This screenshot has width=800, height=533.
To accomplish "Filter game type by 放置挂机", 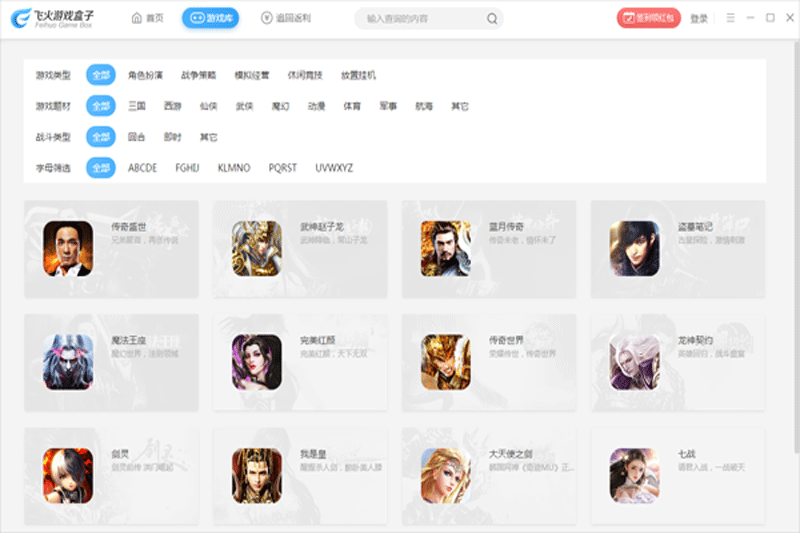I will (x=359, y=75).
